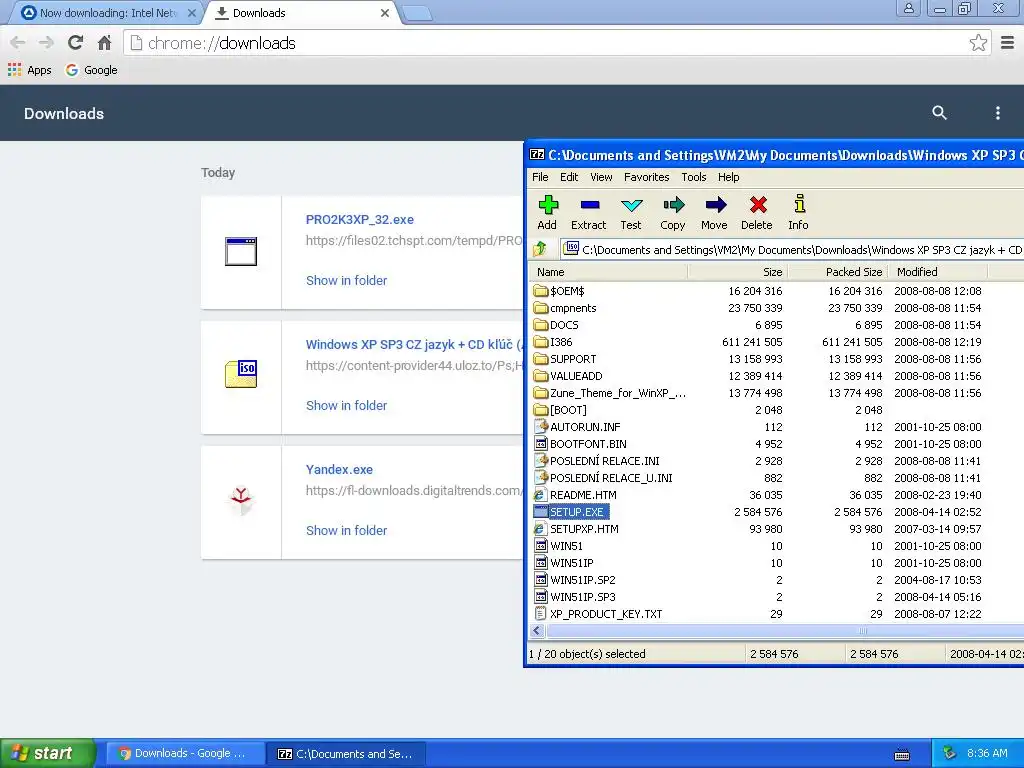The image size is (1024, 768).
Task: Show PRO2K3XP_32.exe in folder
Action: tap(346, 280)
